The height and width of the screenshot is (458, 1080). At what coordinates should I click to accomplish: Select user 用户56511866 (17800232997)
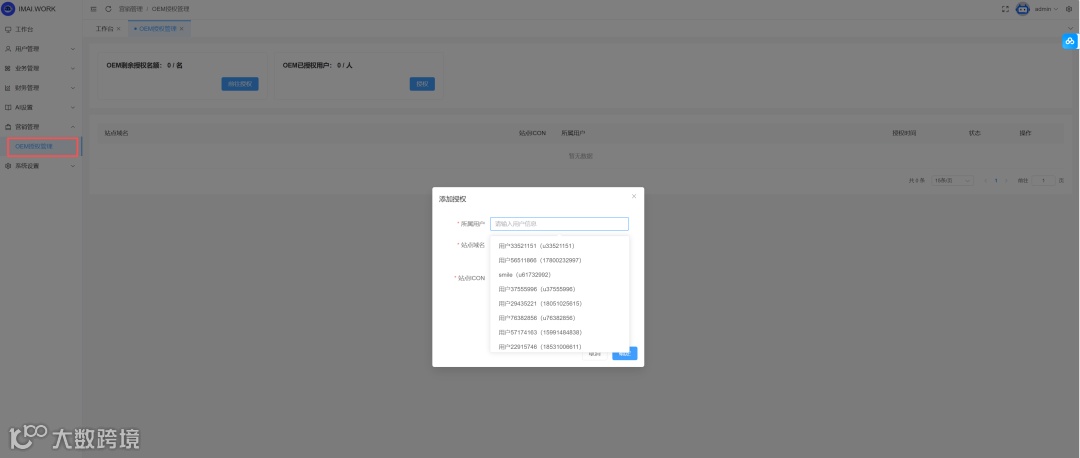[559, 260]
